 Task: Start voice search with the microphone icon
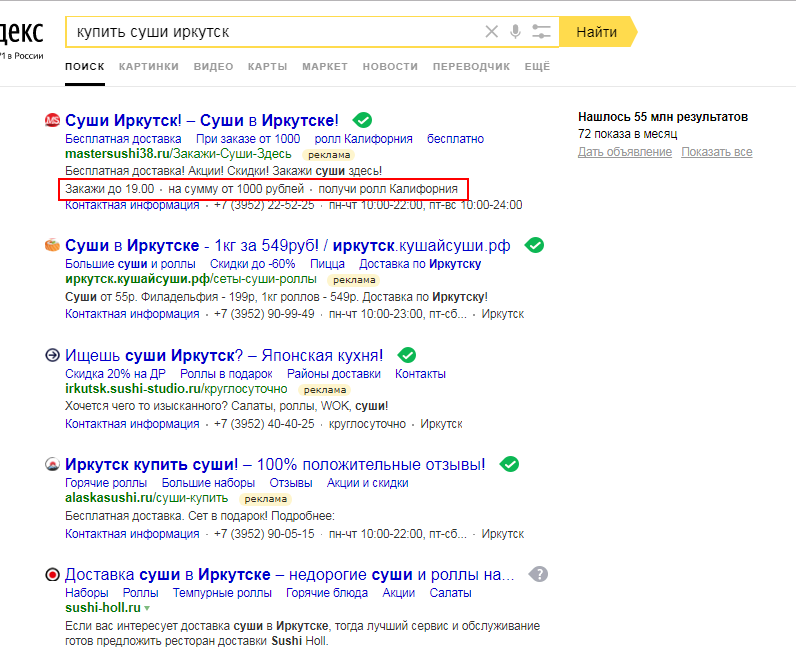tap(515, 31)
